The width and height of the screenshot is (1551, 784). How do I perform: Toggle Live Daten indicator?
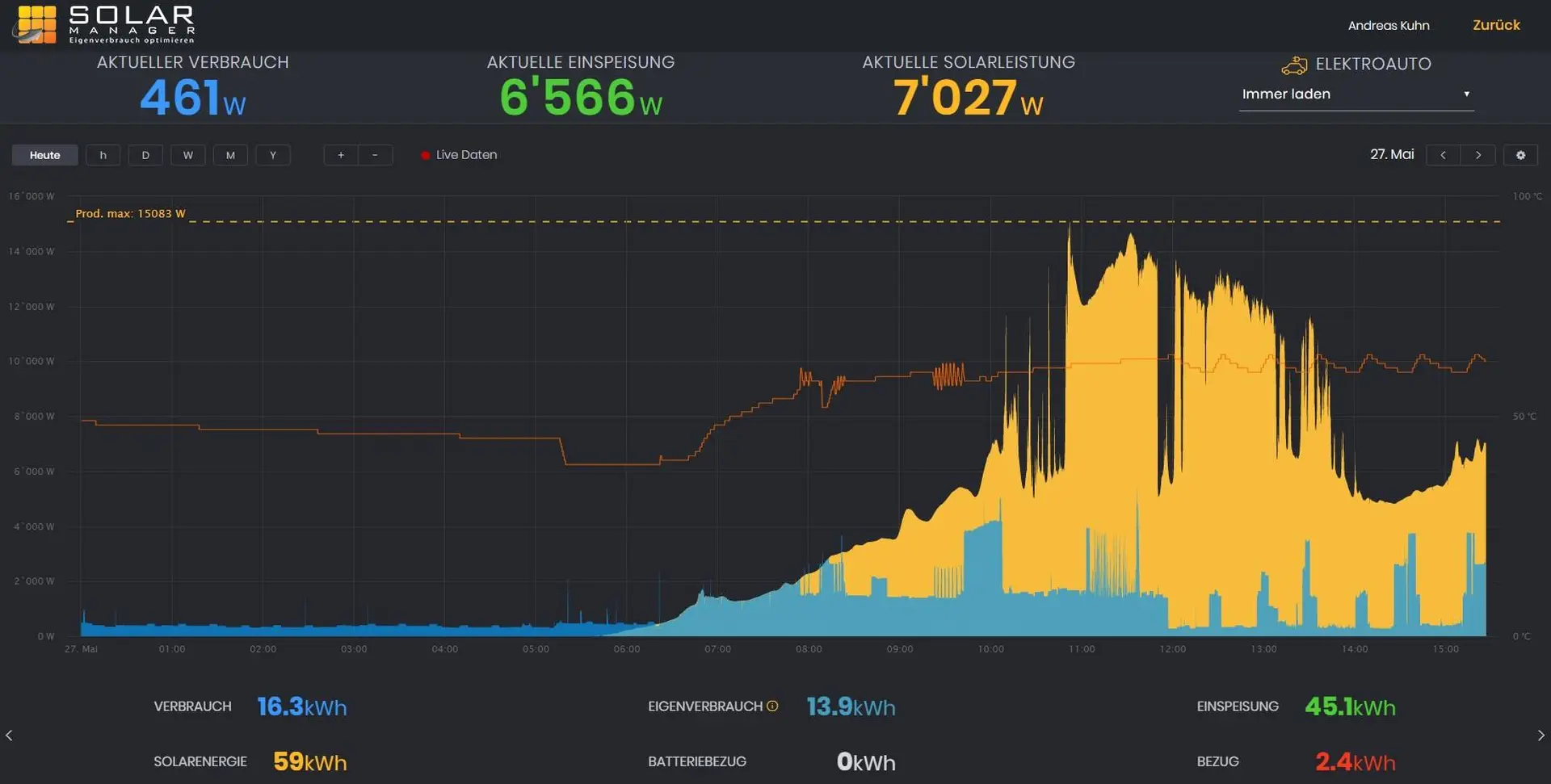[459, 154]
